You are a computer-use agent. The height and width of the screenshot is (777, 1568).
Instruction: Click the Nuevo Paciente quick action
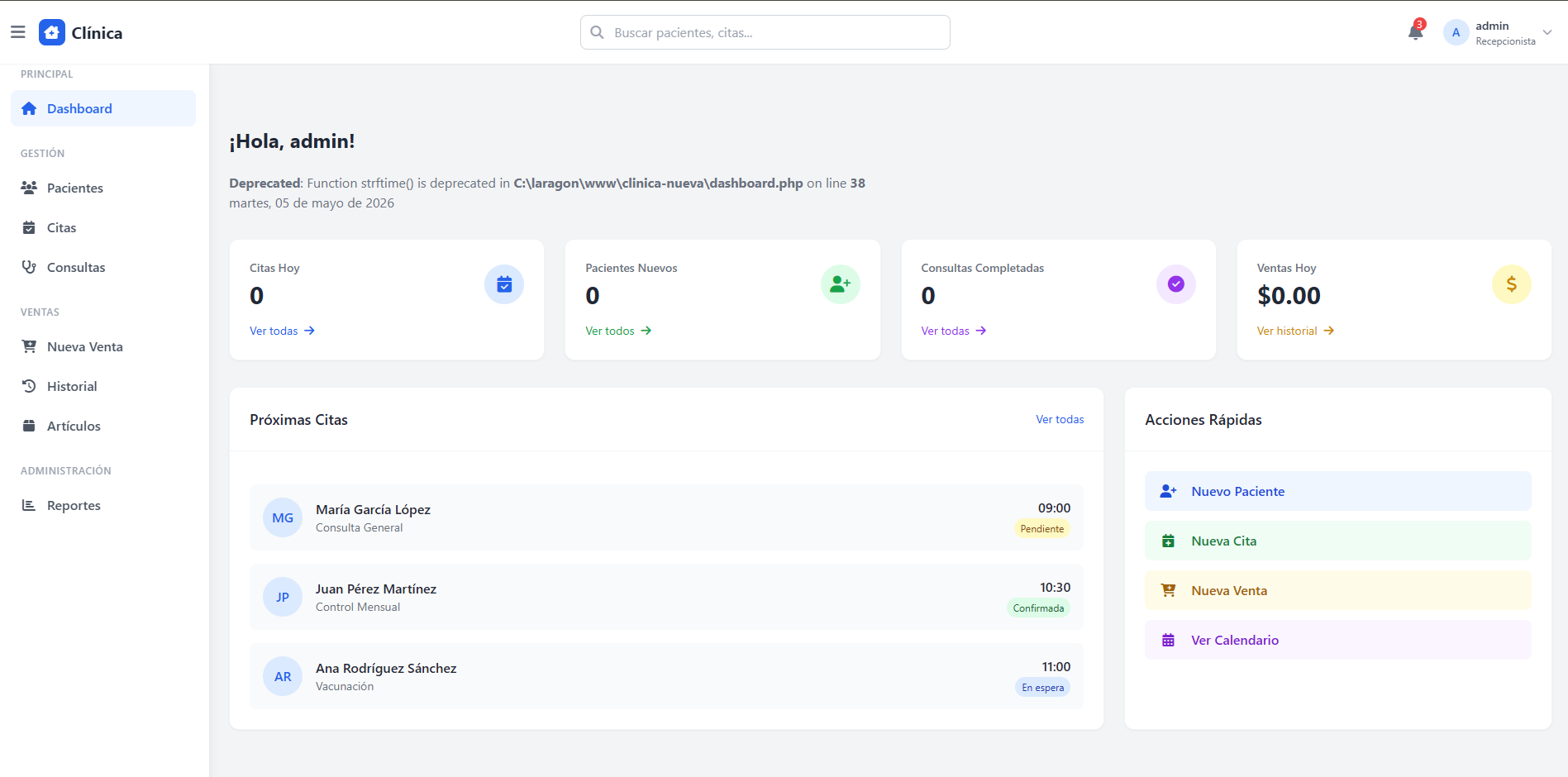[x=1337, y=491]
